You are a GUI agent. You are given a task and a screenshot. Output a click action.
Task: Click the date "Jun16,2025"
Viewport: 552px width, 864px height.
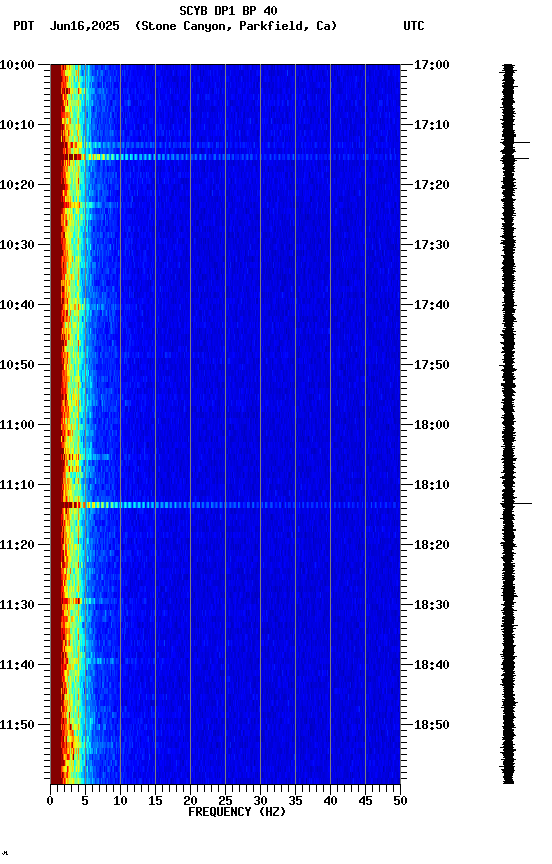coord(84,26)
